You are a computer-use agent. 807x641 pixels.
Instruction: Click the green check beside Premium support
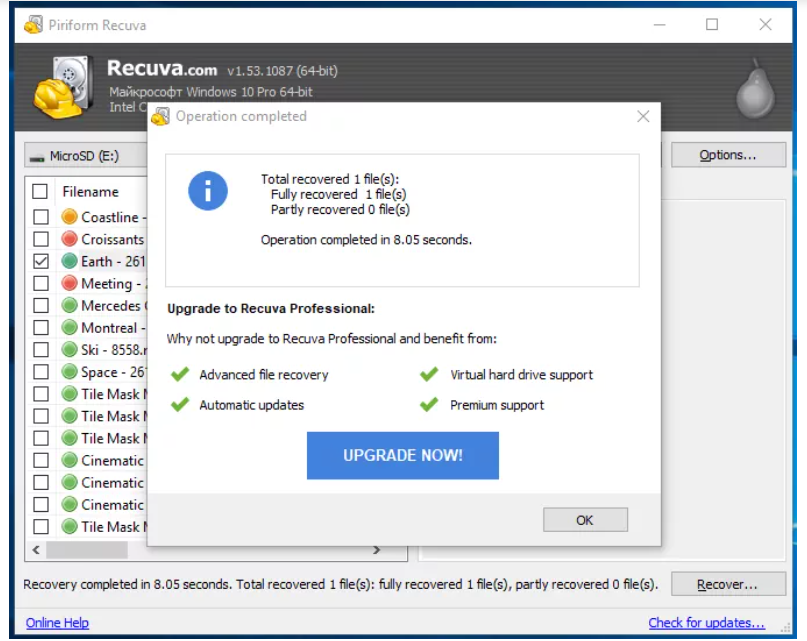tap(429, 405)
